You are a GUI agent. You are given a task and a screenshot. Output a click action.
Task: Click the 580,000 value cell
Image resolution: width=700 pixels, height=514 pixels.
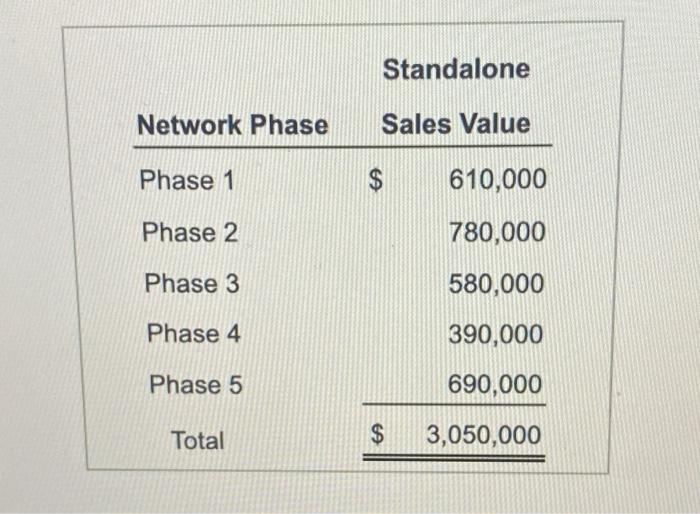click(x=496, y=284)
